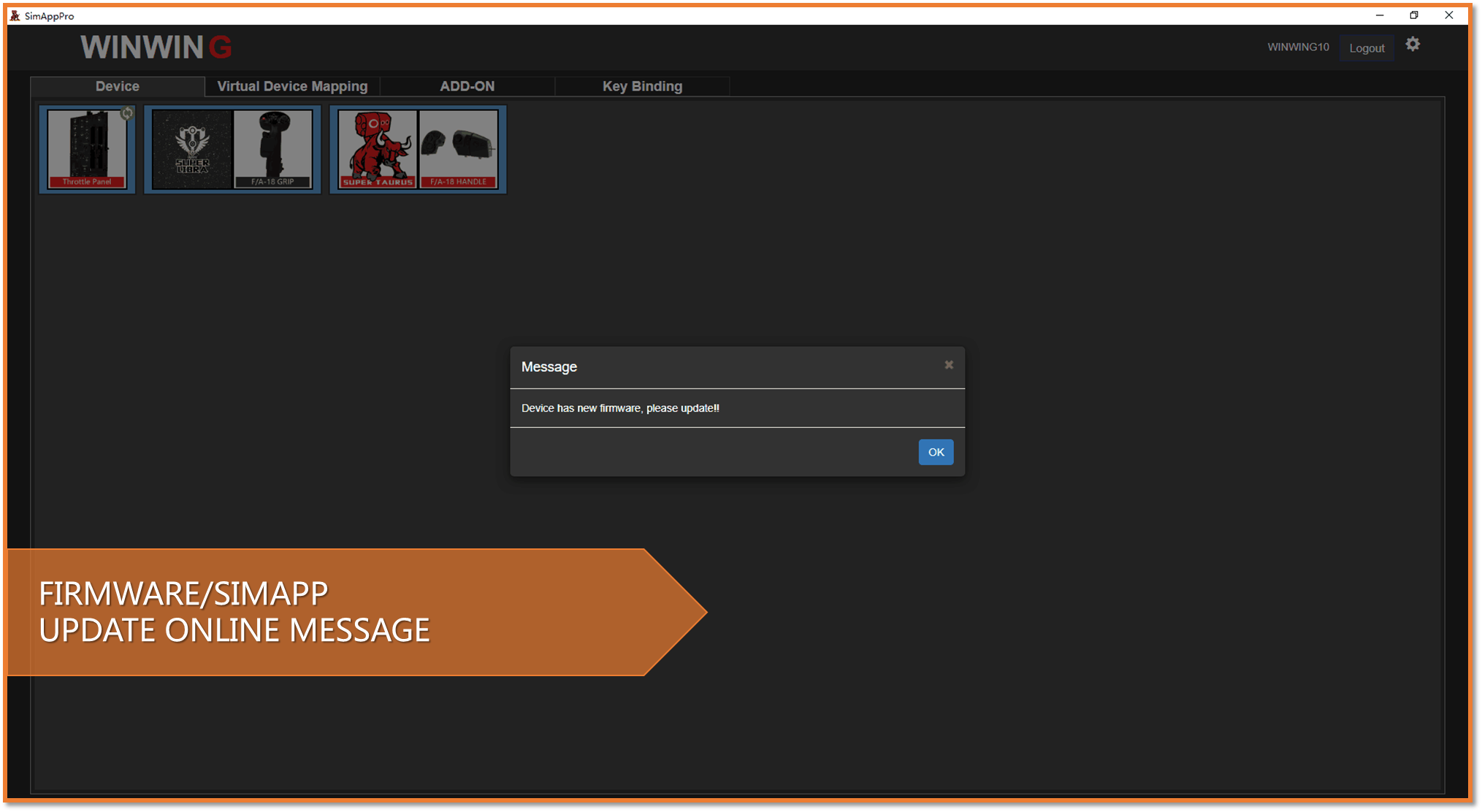Click the WINWING logo

156,47
